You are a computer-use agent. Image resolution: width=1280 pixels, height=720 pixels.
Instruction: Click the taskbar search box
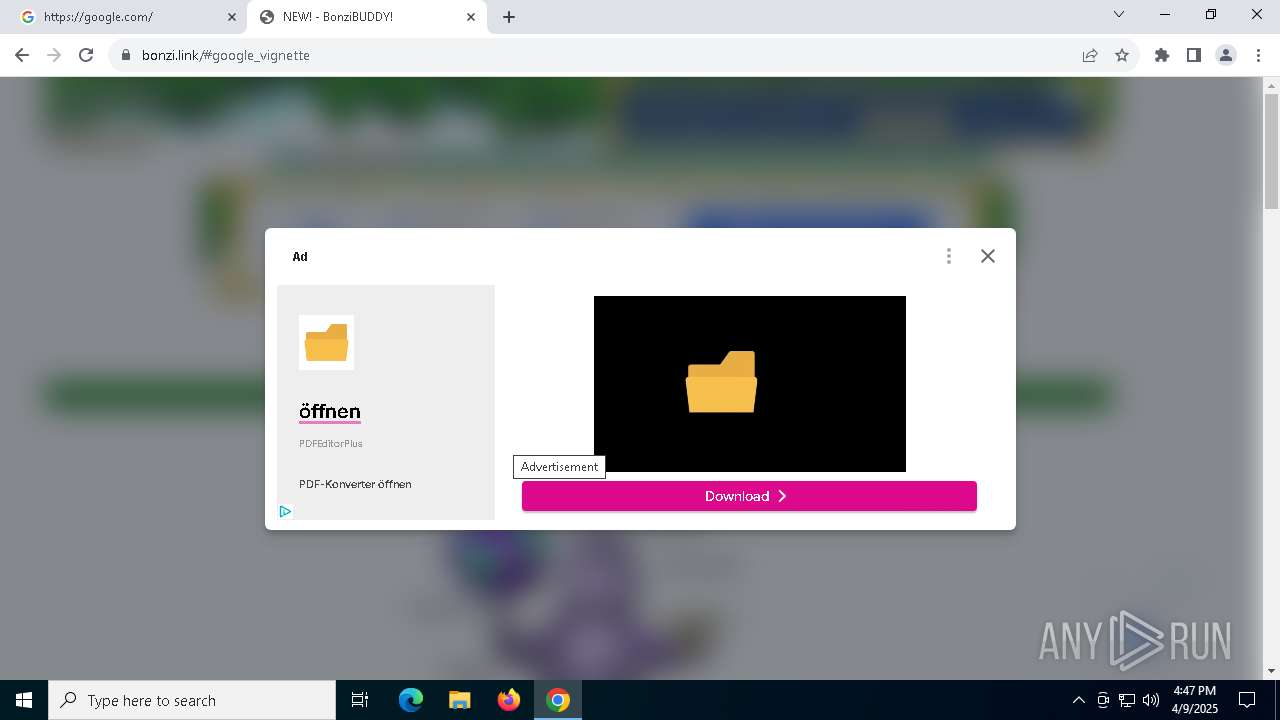pos(192,700)
